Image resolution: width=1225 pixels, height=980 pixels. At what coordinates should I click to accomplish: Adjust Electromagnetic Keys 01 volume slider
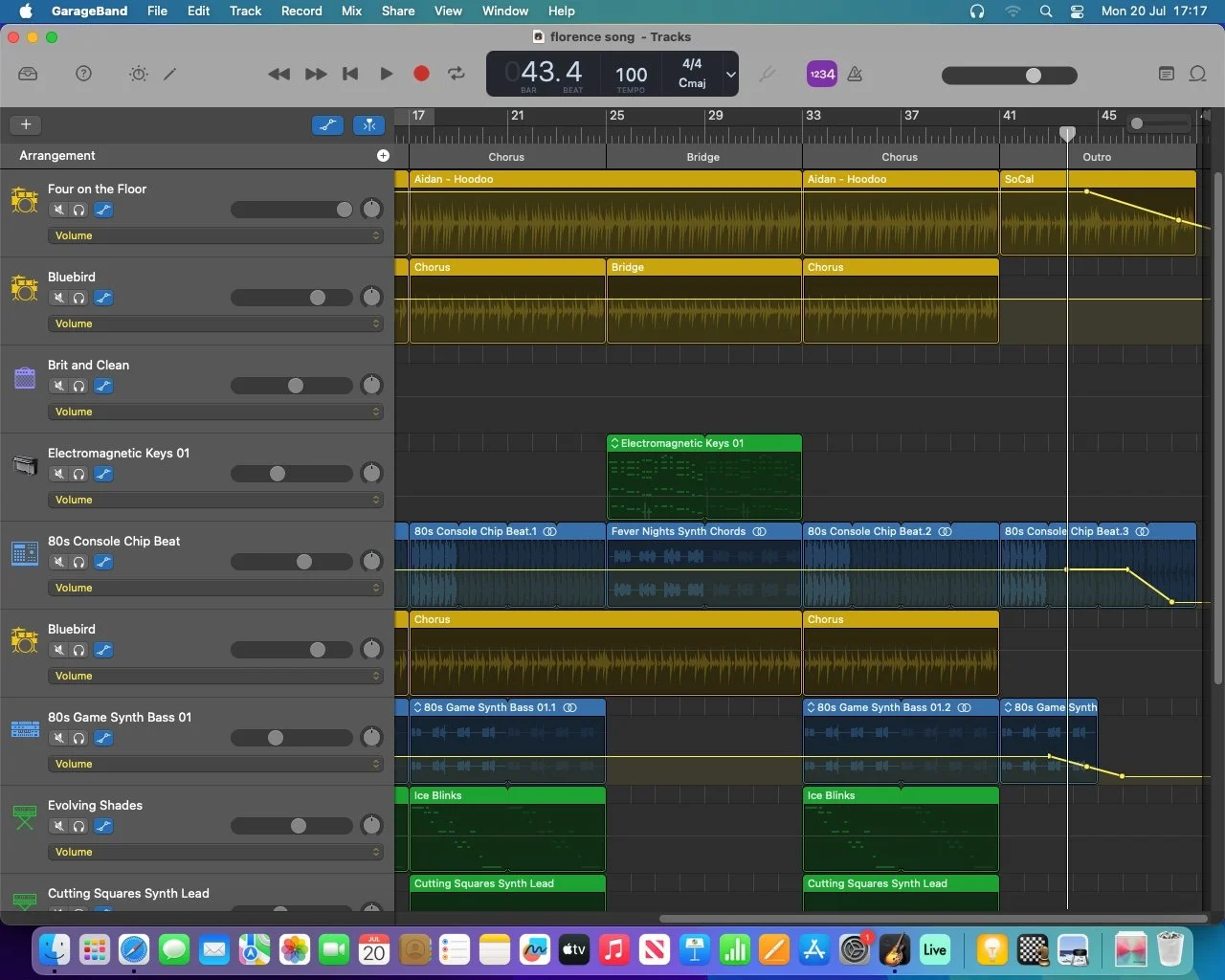292,474
